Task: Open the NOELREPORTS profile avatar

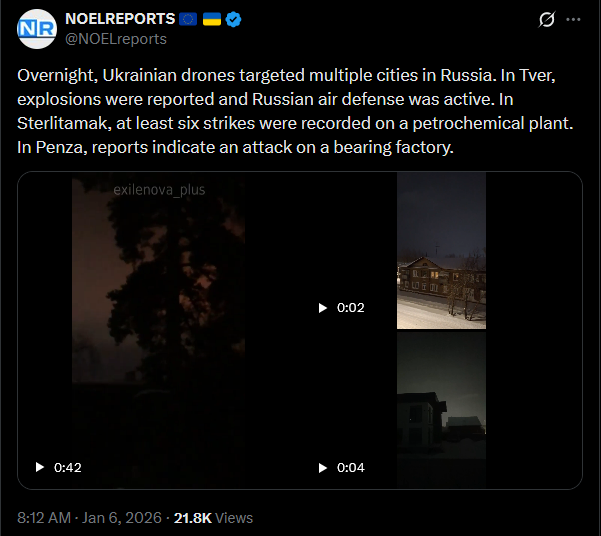Action: 37,29
